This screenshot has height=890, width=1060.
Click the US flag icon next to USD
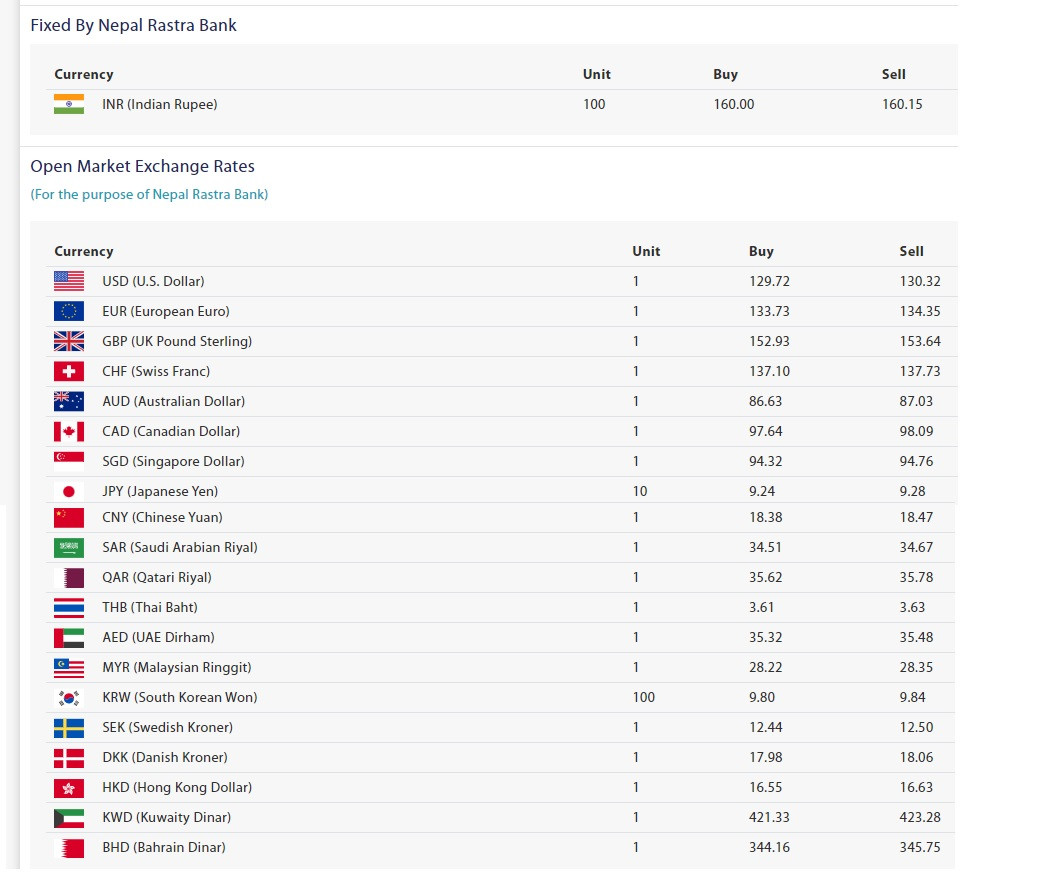[69, 281]
